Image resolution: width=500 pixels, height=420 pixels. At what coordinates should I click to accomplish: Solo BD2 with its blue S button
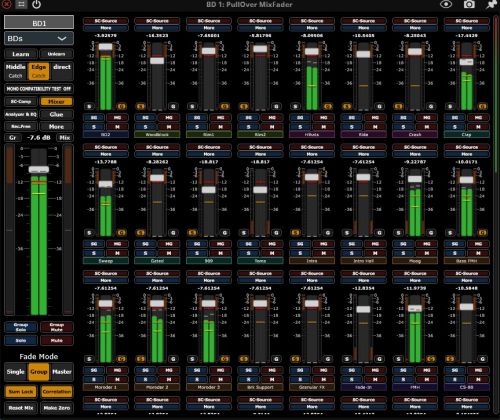[x=94, y=127]
